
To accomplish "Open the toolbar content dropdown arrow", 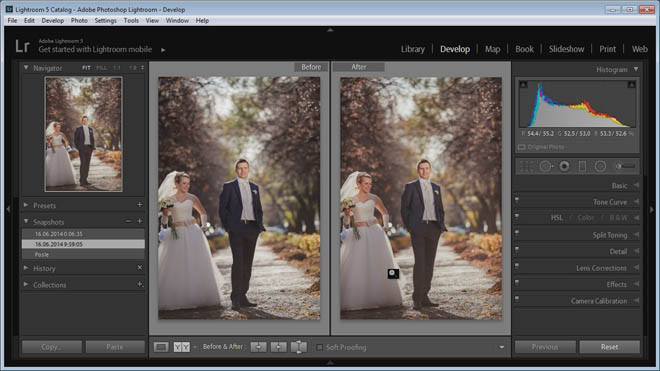I will point(502,347).
